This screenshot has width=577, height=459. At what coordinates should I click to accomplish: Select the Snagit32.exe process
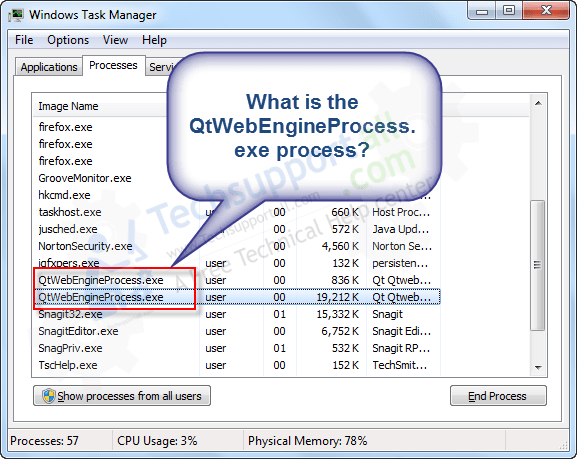tap(237, 314)
